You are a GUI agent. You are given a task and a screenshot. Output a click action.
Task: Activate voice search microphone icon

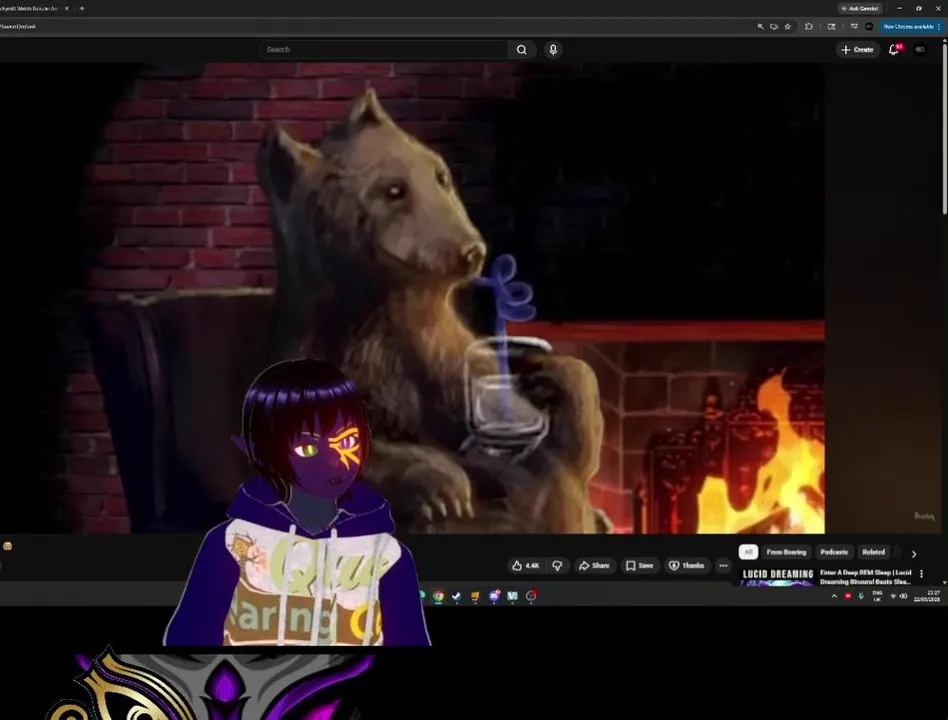tap(553, 50)
